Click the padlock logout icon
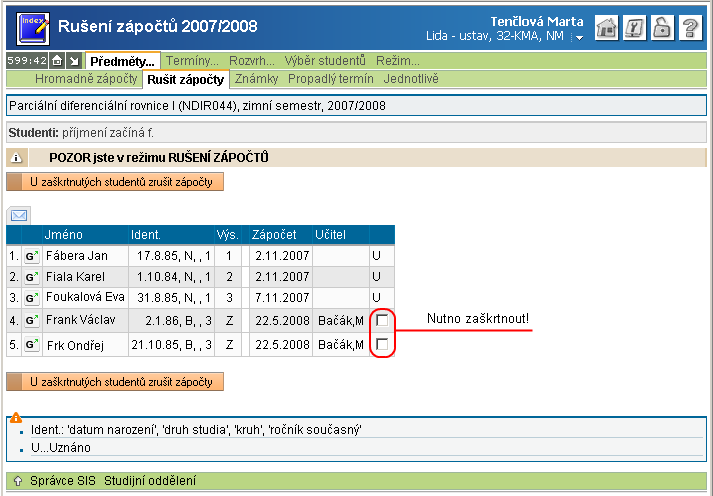The height and width of the screenshot is (496, 713). [662, 28]
